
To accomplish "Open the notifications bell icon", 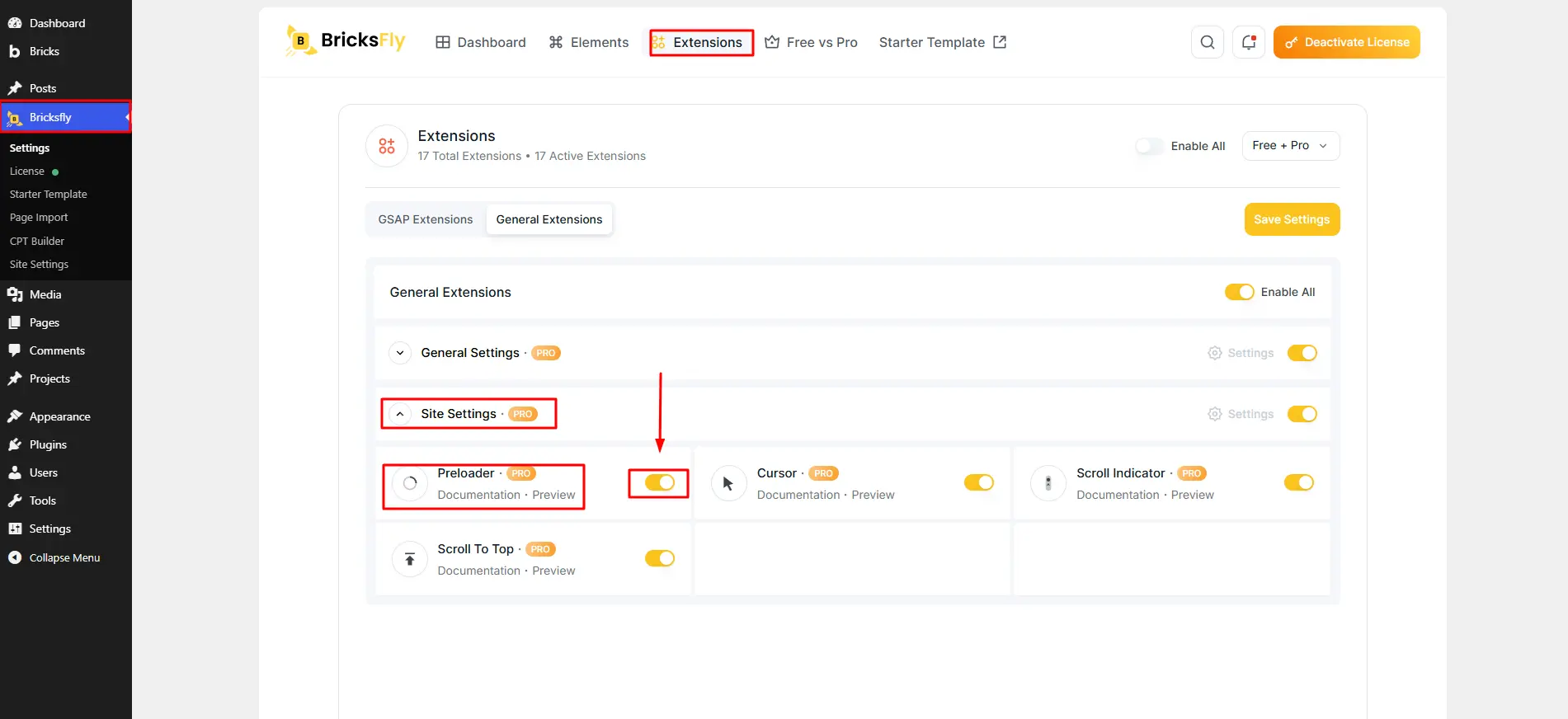I will (x=1249, y=42).
